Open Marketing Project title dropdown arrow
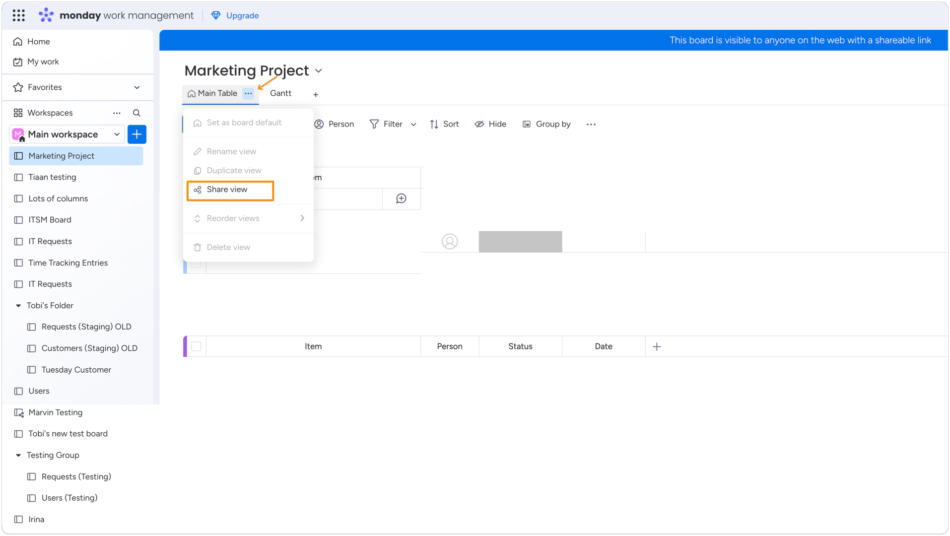 click(x=319, y=71)
